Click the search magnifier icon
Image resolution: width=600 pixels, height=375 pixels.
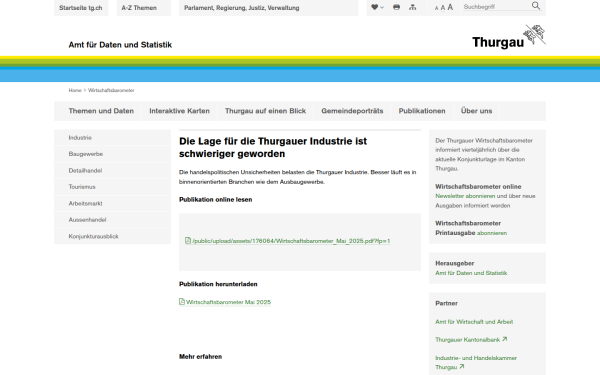[536, 6]
